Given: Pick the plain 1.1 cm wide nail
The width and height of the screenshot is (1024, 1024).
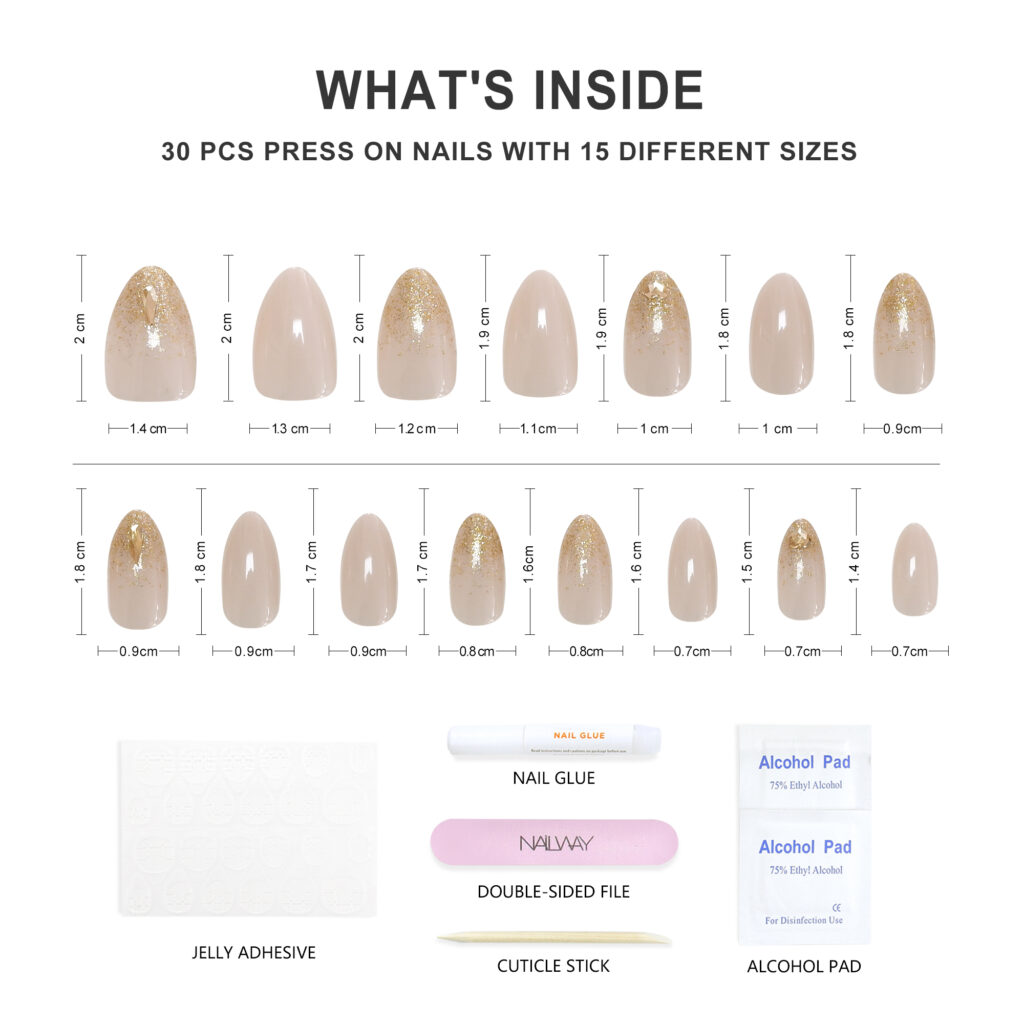Looking at the screenshot, I should 540,334.
